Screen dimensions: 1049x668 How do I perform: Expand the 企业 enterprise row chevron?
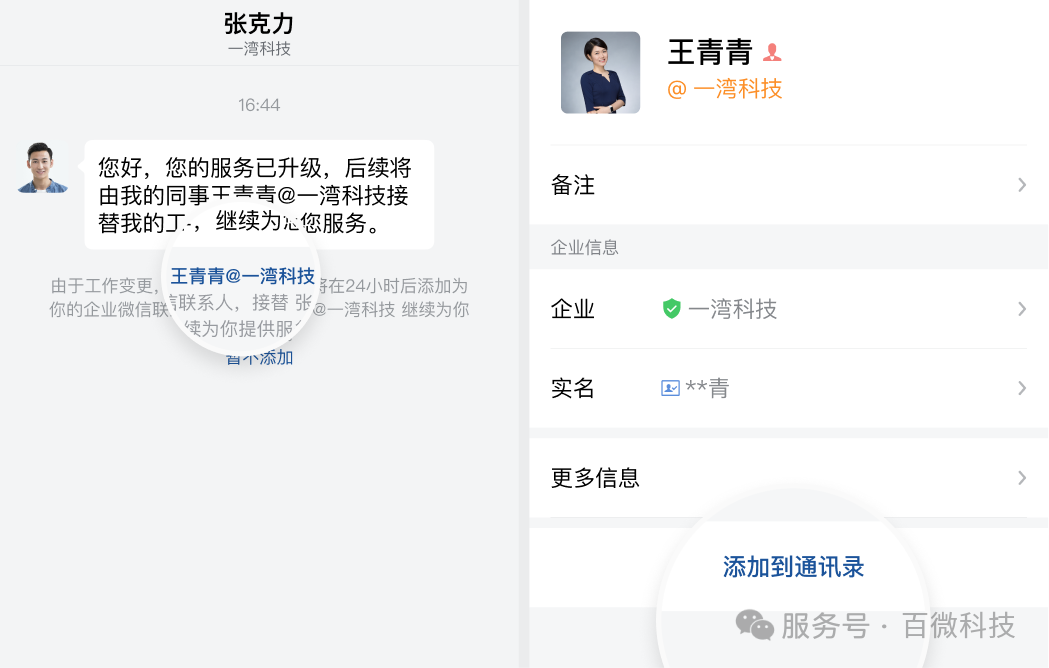click(1021, 310)
